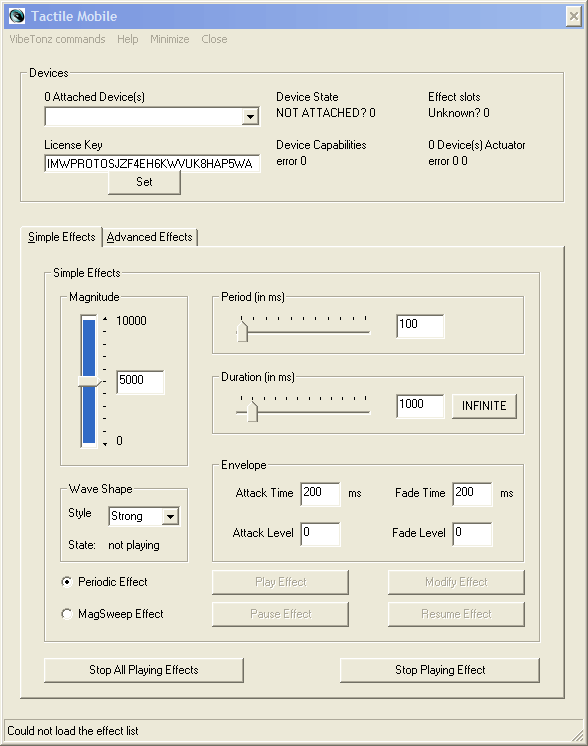
Task: Click the Duration slider thumb
Action: 253,412
